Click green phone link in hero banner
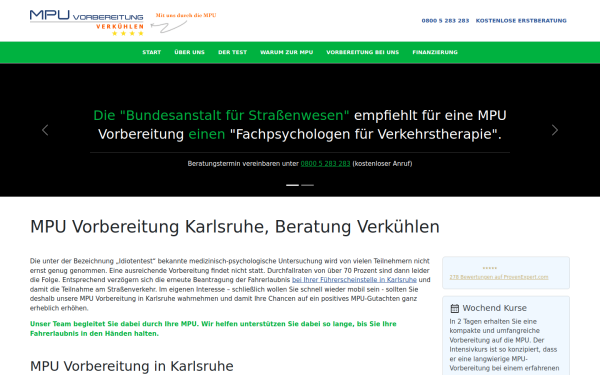The image size is (600, 375). pyautogui.click(x=325, y=163)
